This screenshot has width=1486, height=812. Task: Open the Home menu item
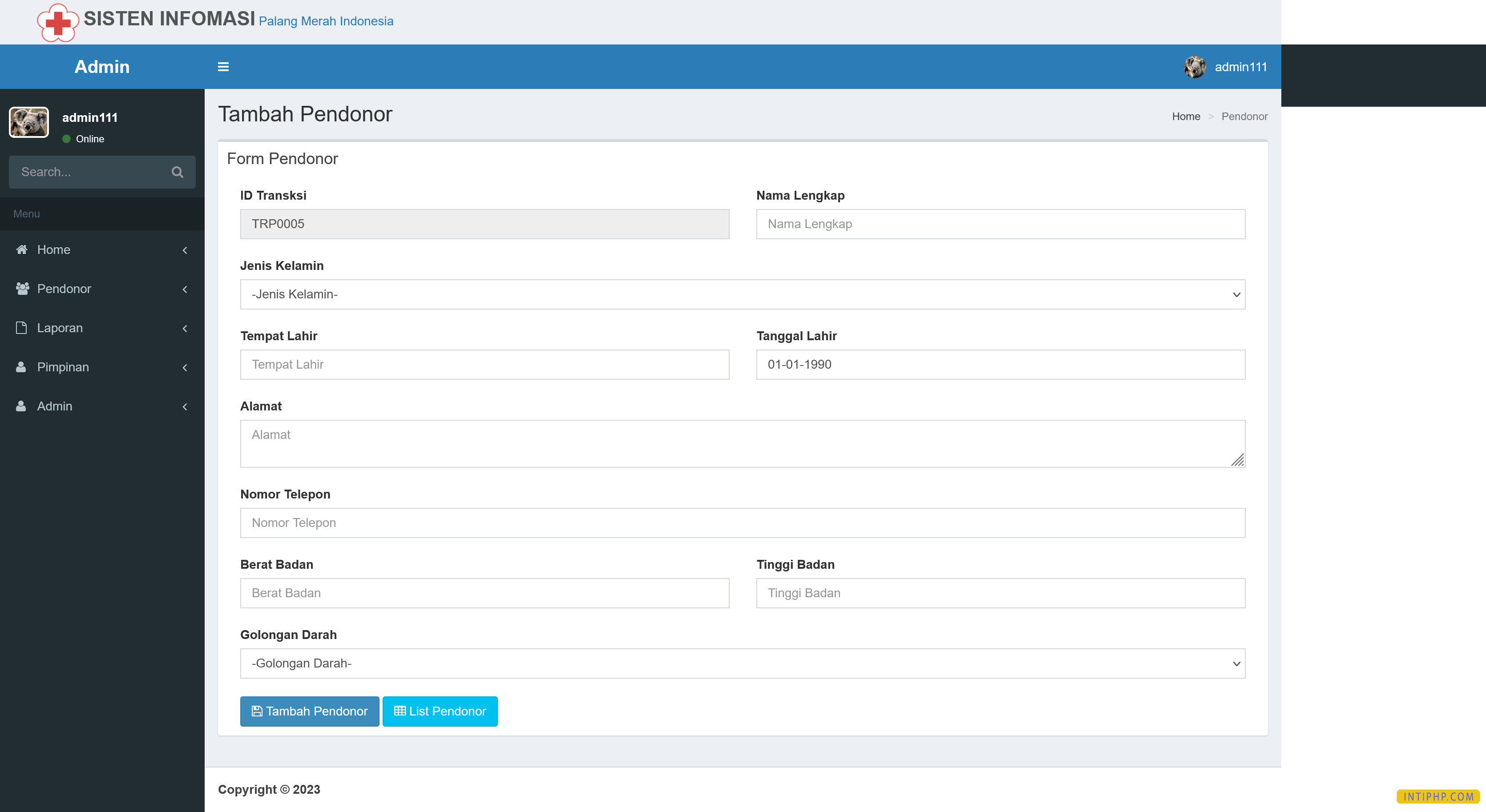tap(53, 249)
